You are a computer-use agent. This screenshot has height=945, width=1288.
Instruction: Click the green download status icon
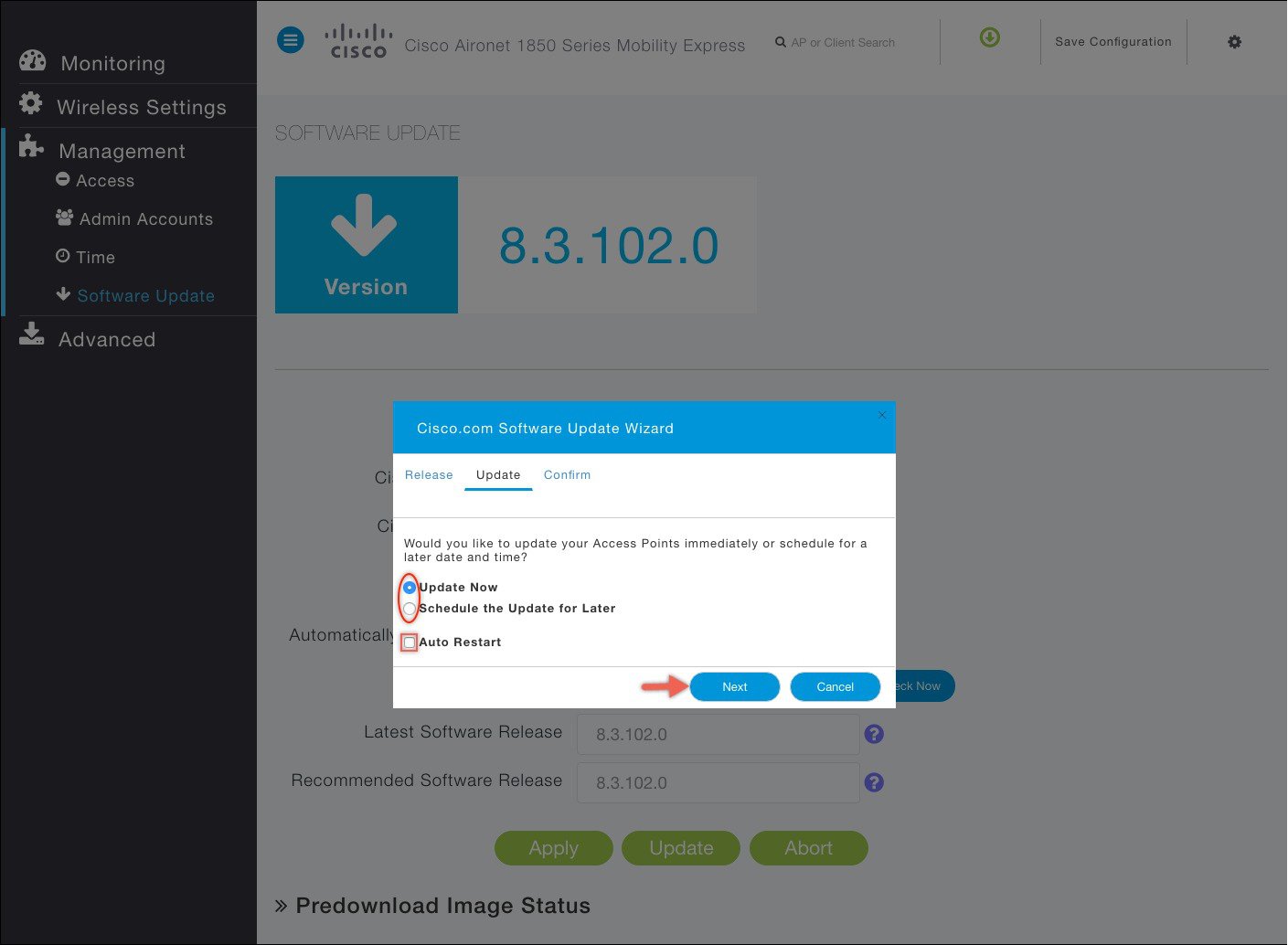click(990, 37)
